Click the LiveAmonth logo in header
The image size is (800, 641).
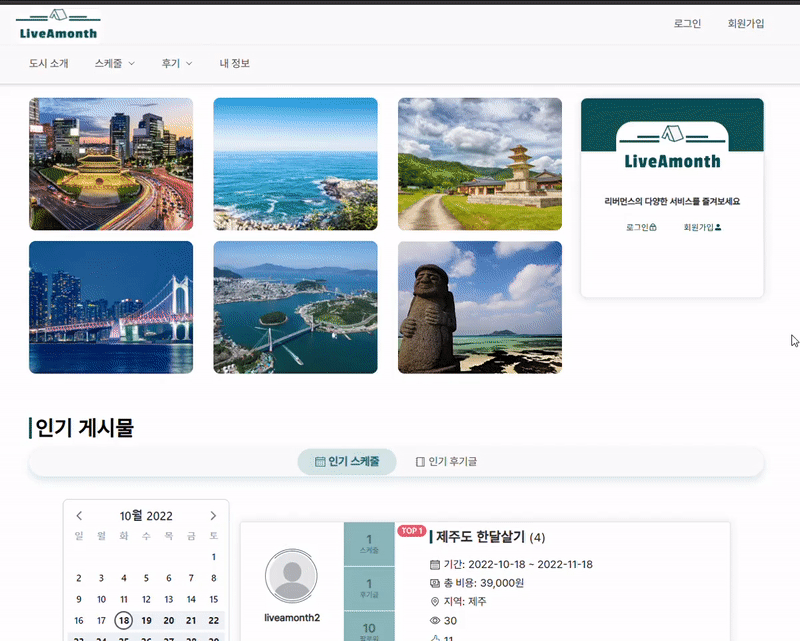click(58, 25)
